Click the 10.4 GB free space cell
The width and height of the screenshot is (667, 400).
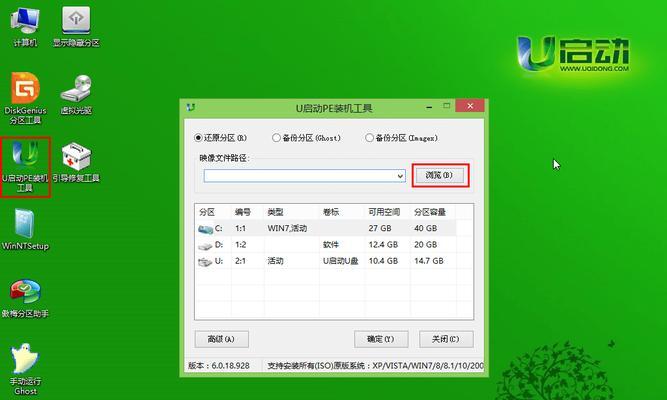click(x=383, y=261)
